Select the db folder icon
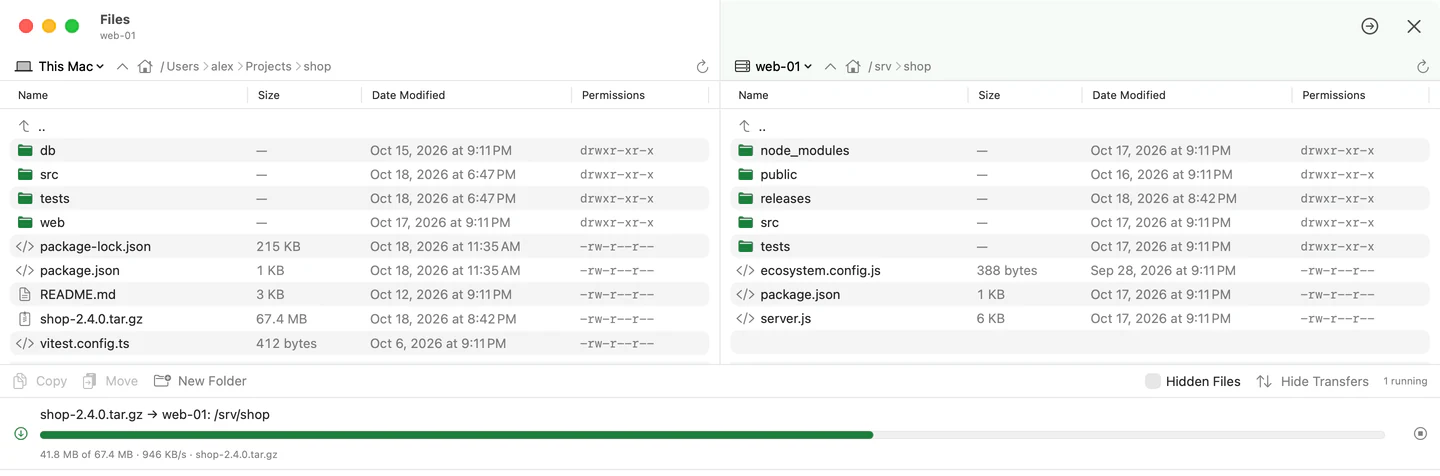The image size is (1440, 476). tap(25, 150)
